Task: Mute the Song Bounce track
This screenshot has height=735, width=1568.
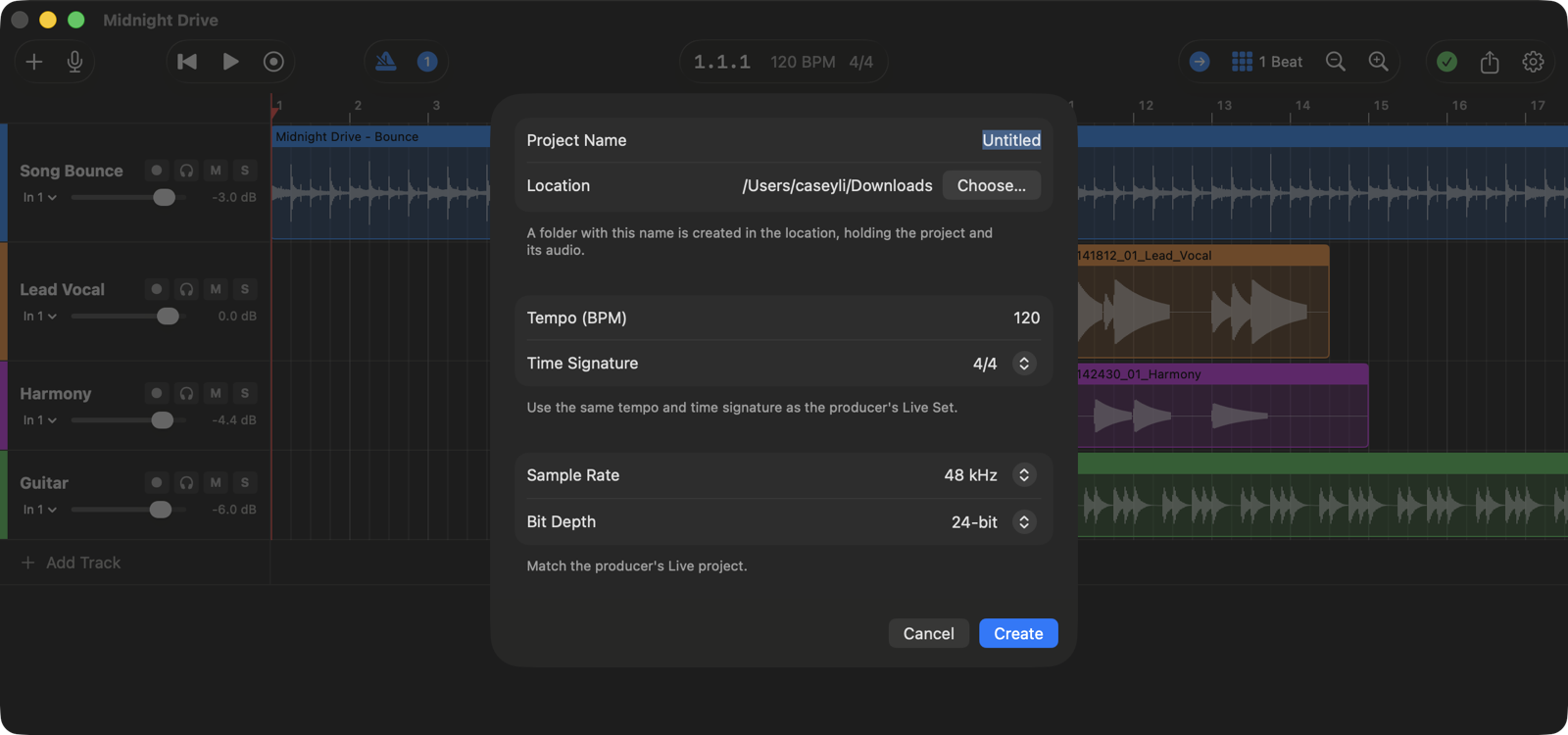Action: point(216,171)
